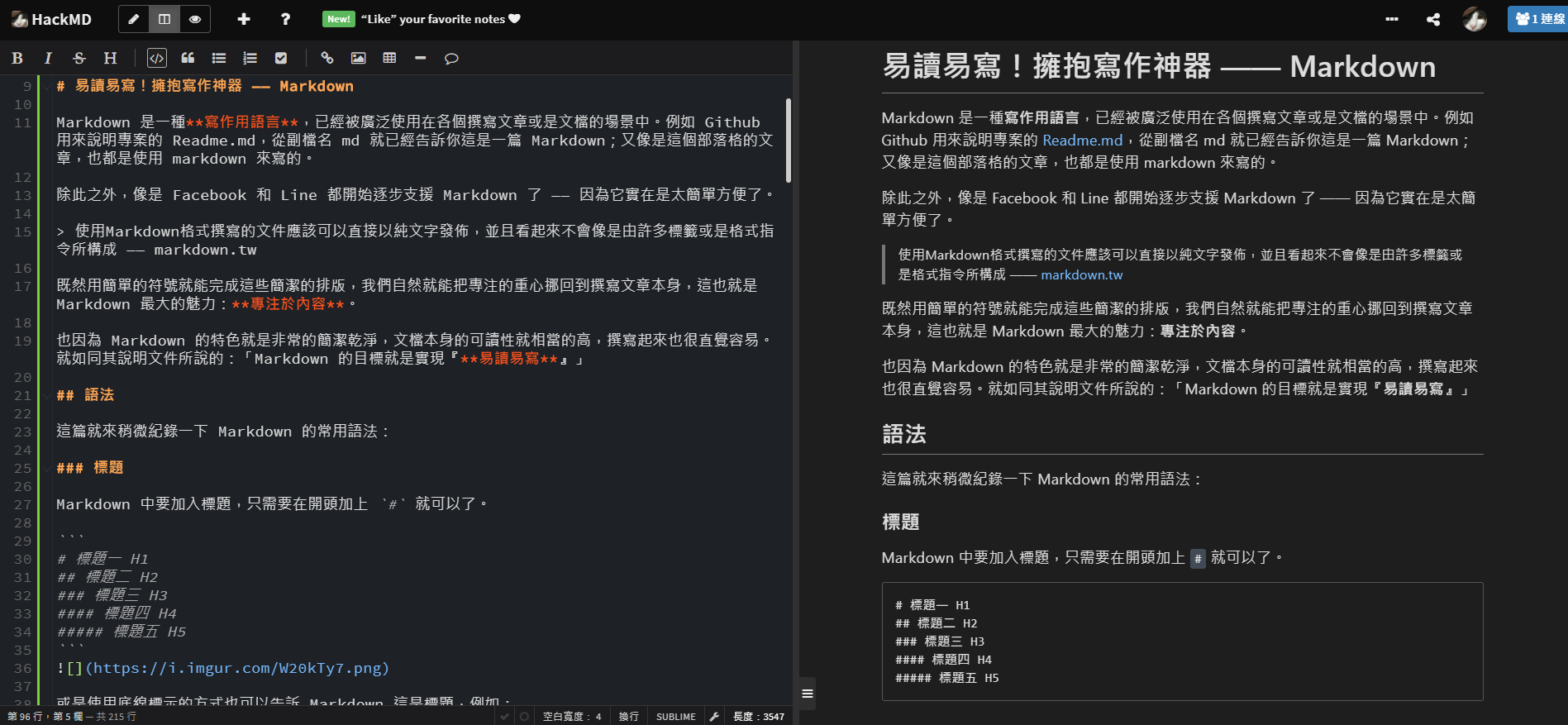Click the ## 語法 line in editor
This screenshot has width=1568, height=725.
click(85, 395)
